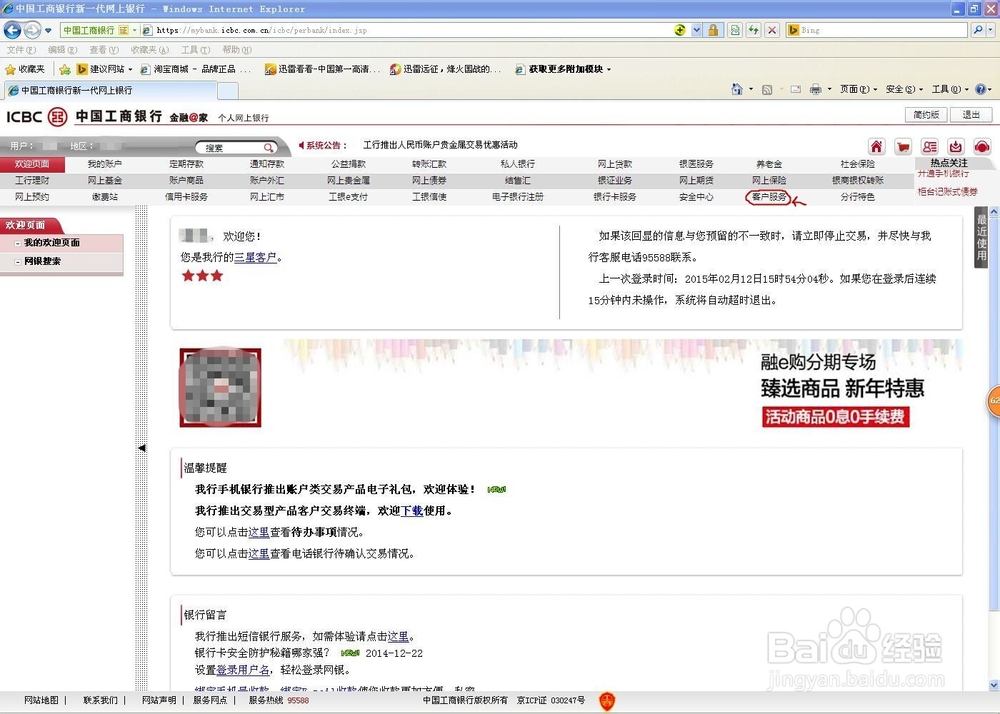Click the red download tray icon

coord(955,147)
